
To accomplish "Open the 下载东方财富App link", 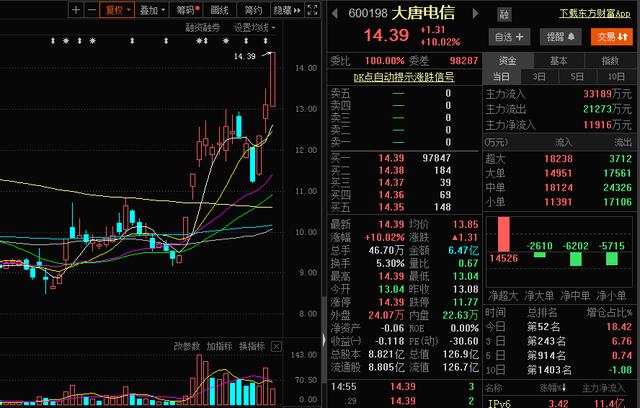I will [x=595, y=13].
